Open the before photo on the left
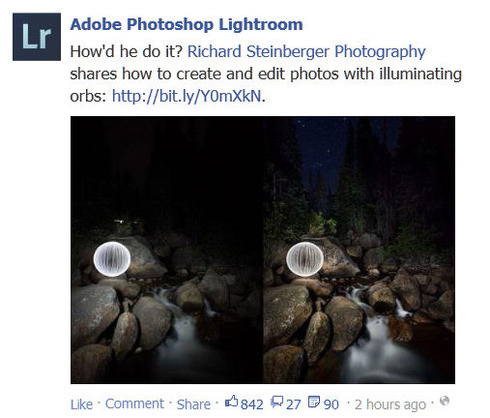The image size is (490, 418). [x=167, y=250]
